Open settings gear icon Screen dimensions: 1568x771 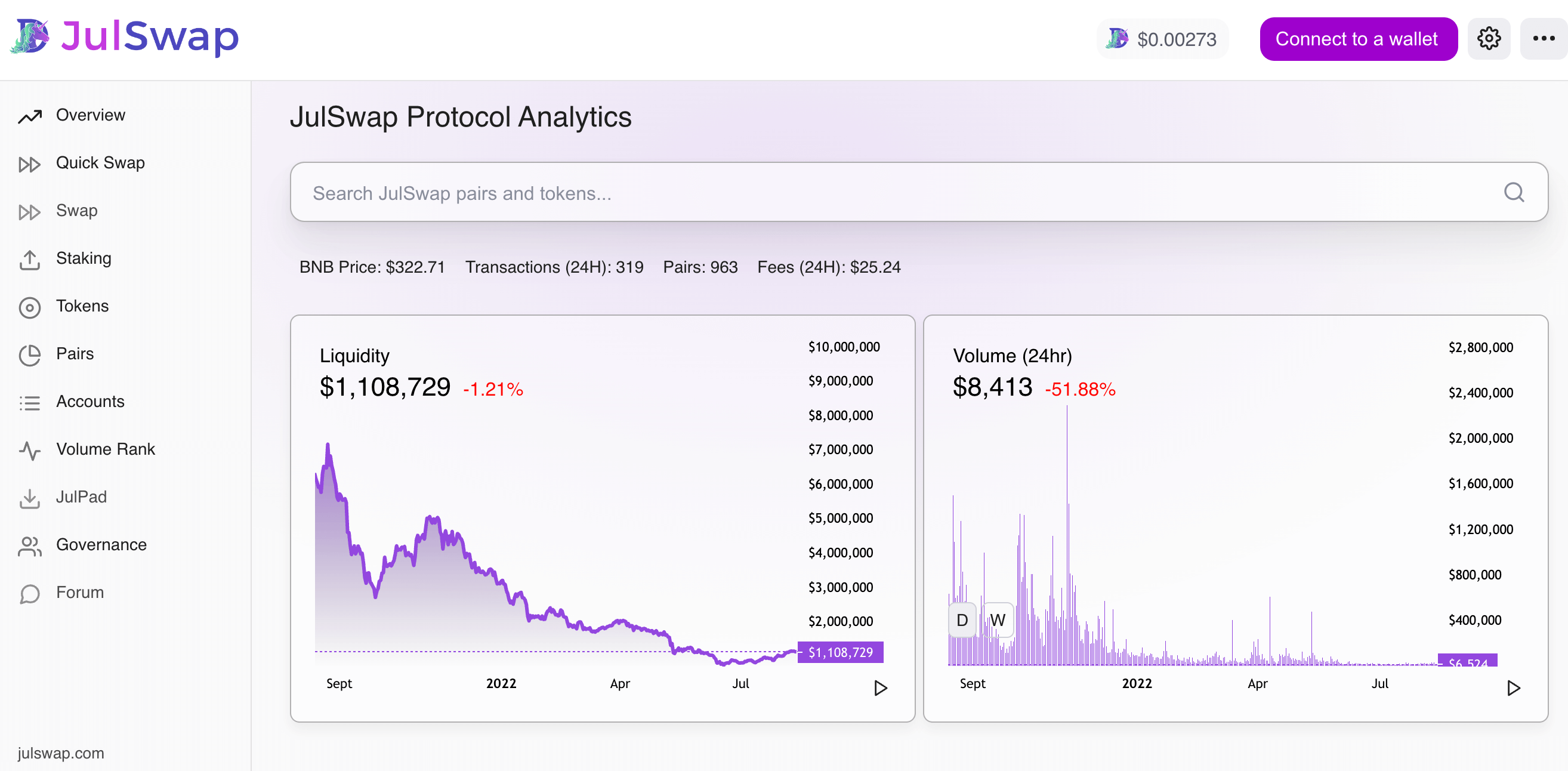click(1488, 39)
